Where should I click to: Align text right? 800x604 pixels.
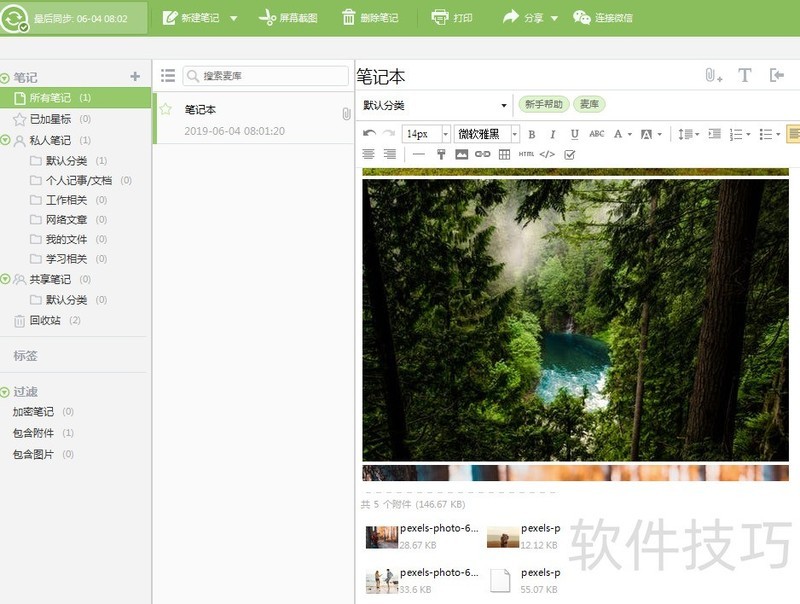pos(389,154)
